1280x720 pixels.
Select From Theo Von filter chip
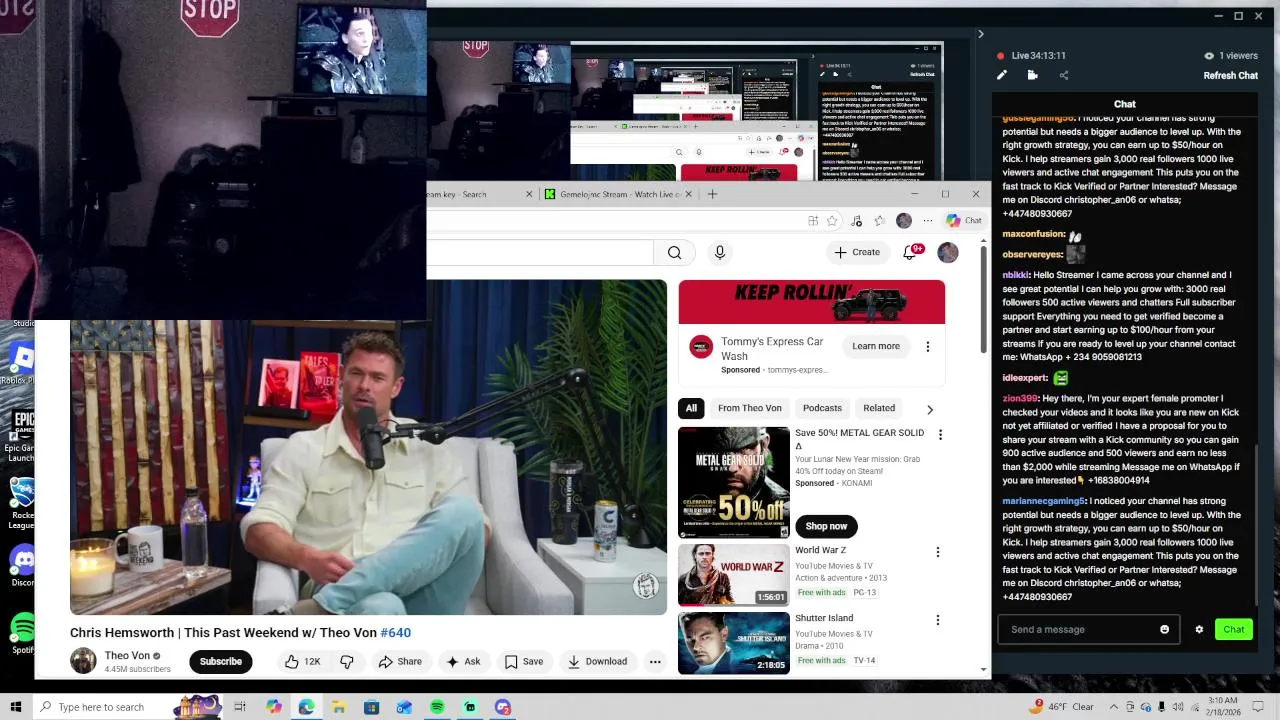[x=749, y=408]
